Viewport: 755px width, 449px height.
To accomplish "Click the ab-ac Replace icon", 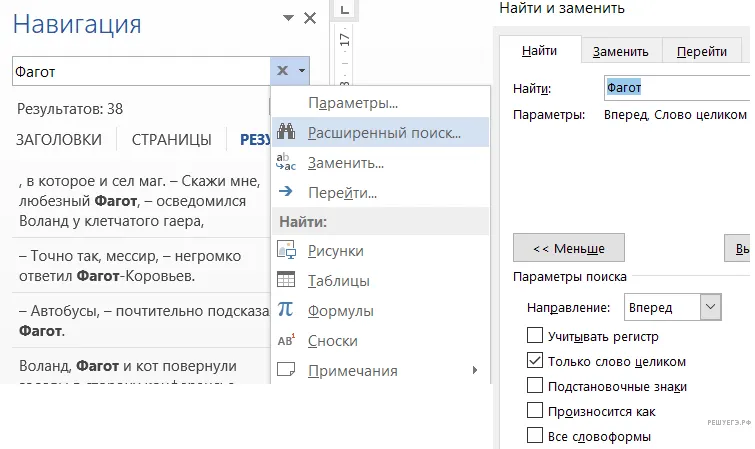I will tap(286, 162).
